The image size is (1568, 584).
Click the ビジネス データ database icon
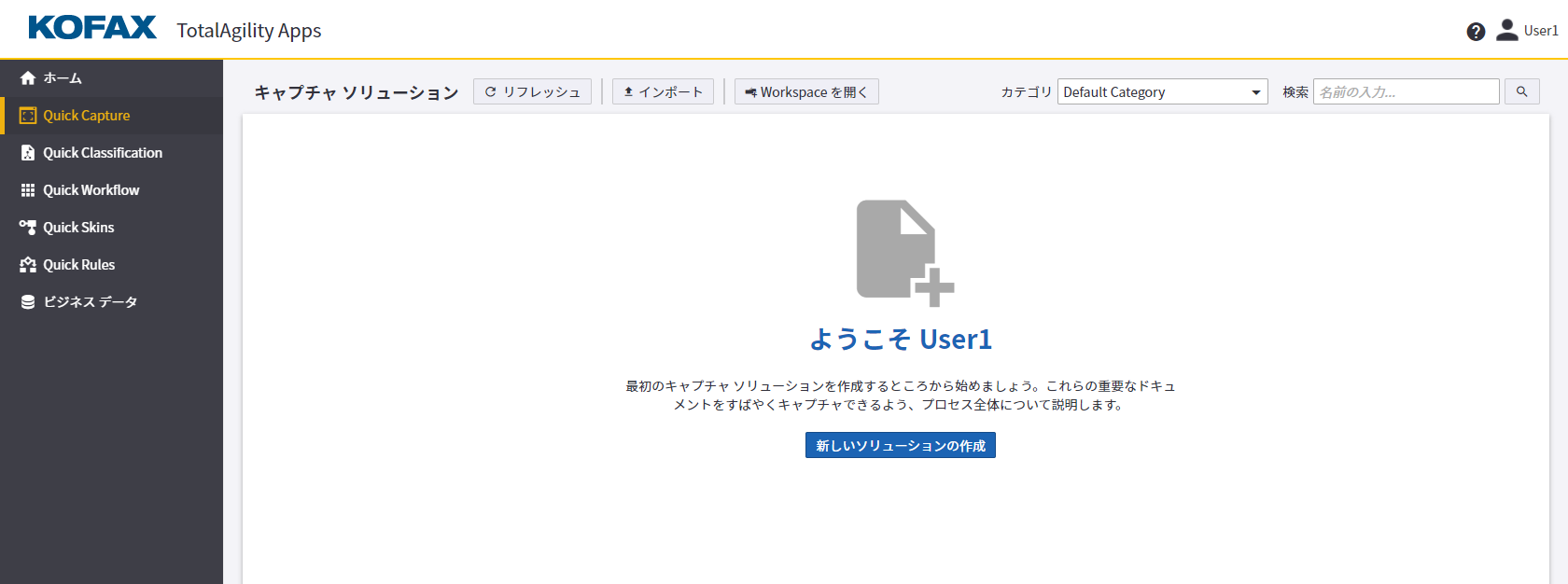[x=28, y=302]
